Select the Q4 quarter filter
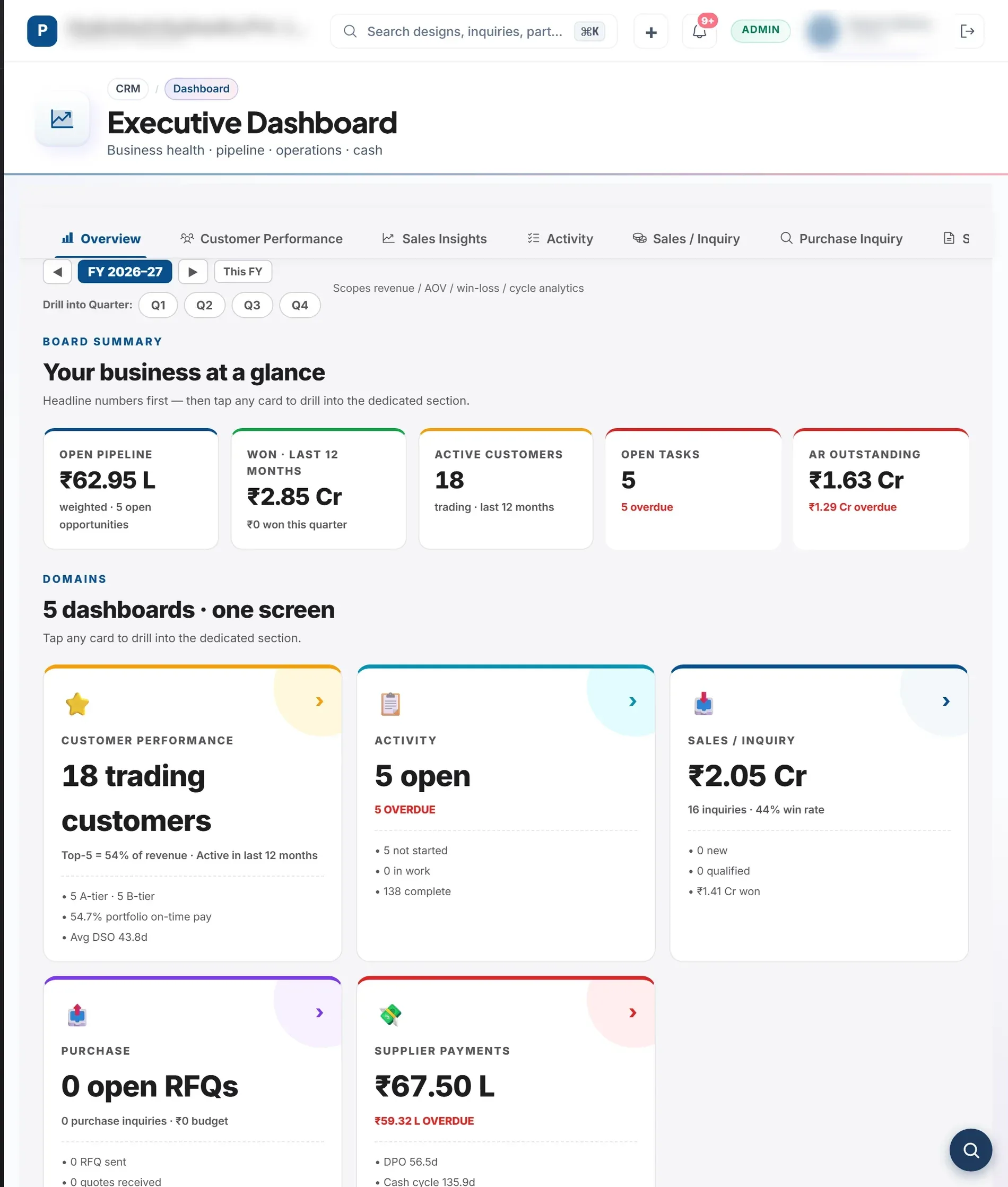The width and height of the screenshot is (1008, 1187). [299, 305]
